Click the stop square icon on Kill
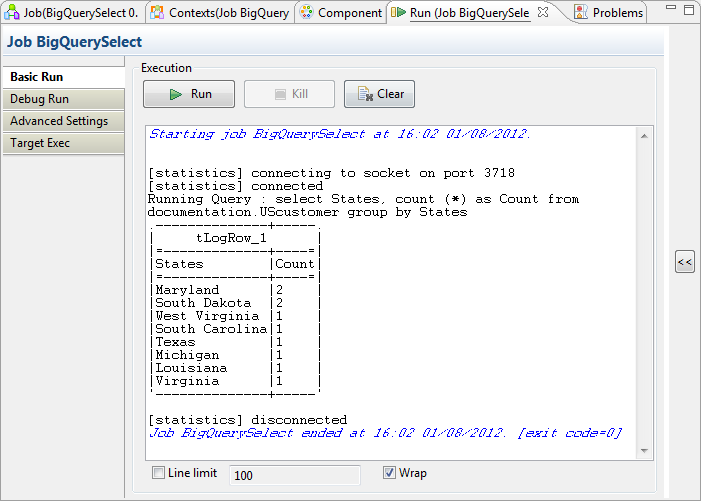Viewport: 701px width, 501px height. point(280,94)
